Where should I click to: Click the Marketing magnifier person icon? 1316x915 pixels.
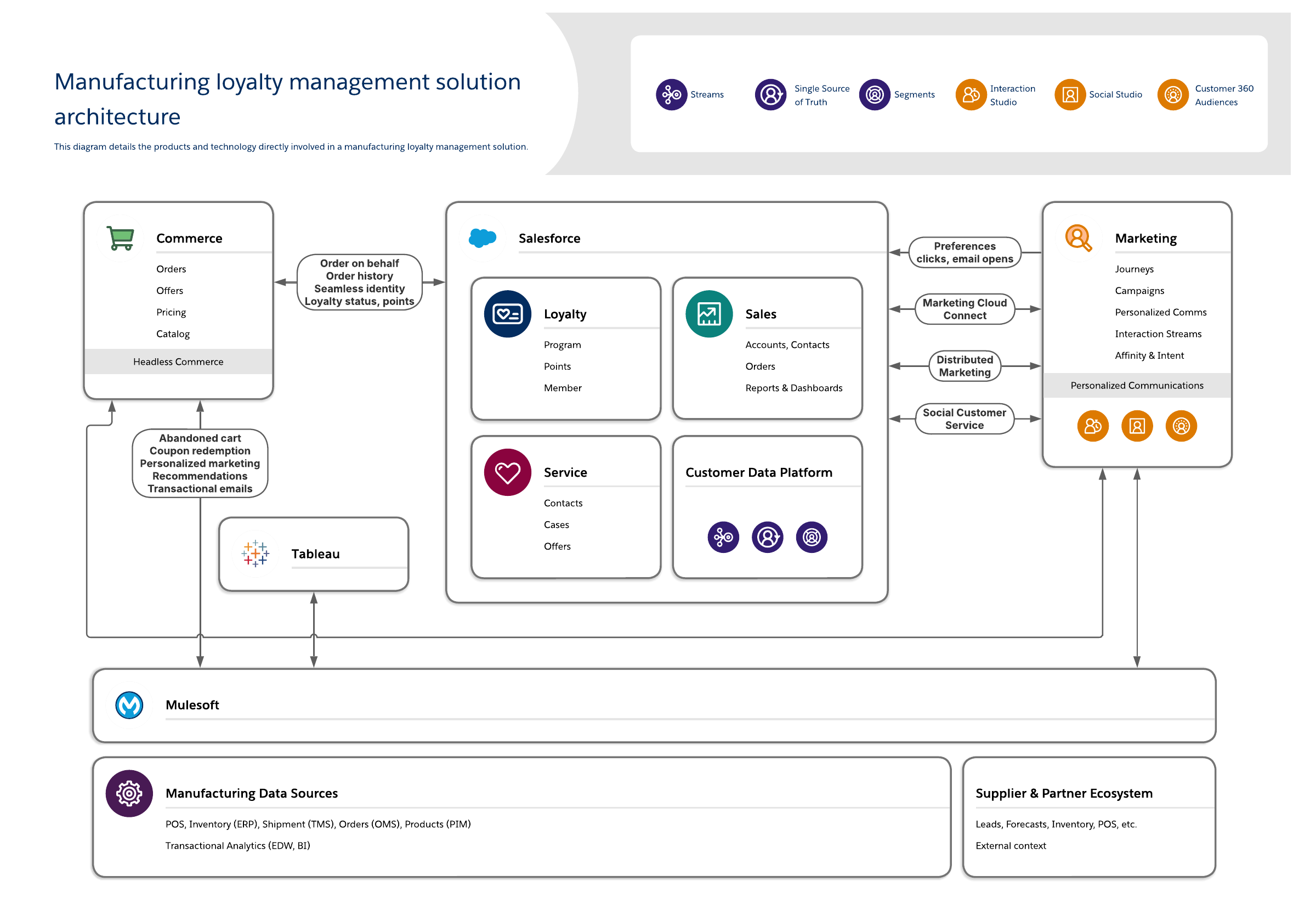coord(1077,238)
